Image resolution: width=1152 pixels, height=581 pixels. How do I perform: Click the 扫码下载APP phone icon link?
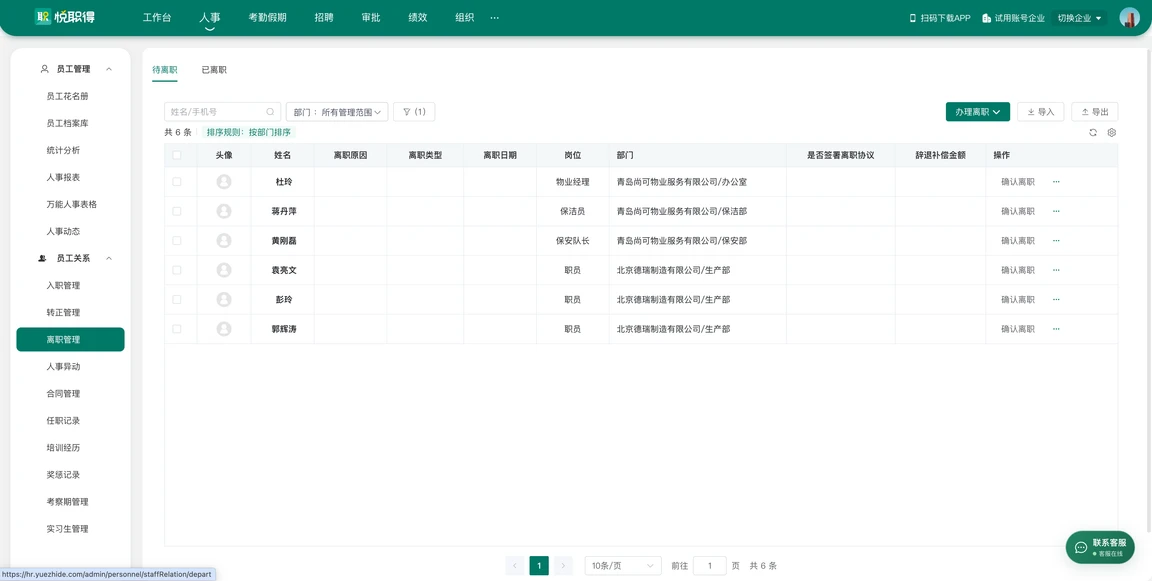tap(940, 18)
